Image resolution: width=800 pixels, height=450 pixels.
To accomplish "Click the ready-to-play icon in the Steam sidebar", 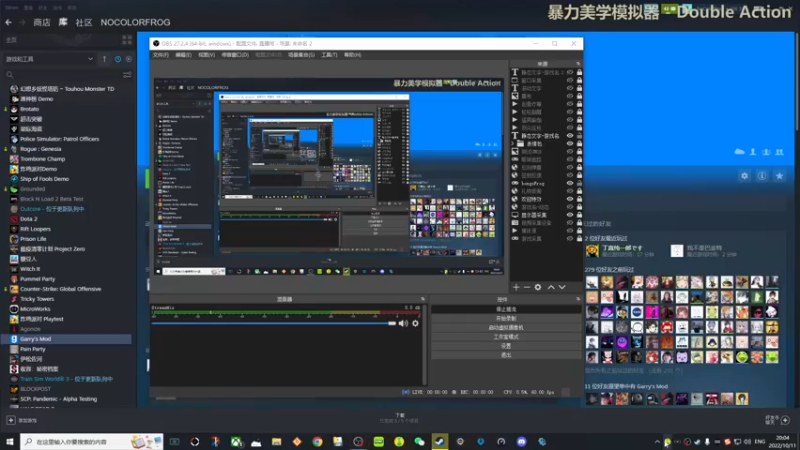I will [129, 59].
